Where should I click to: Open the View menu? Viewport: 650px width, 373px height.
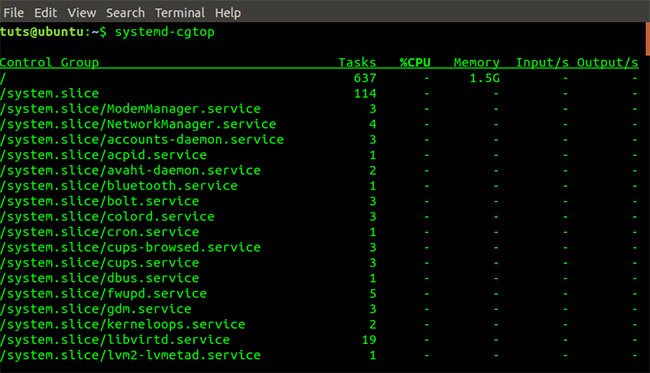(x=82, y=13)
